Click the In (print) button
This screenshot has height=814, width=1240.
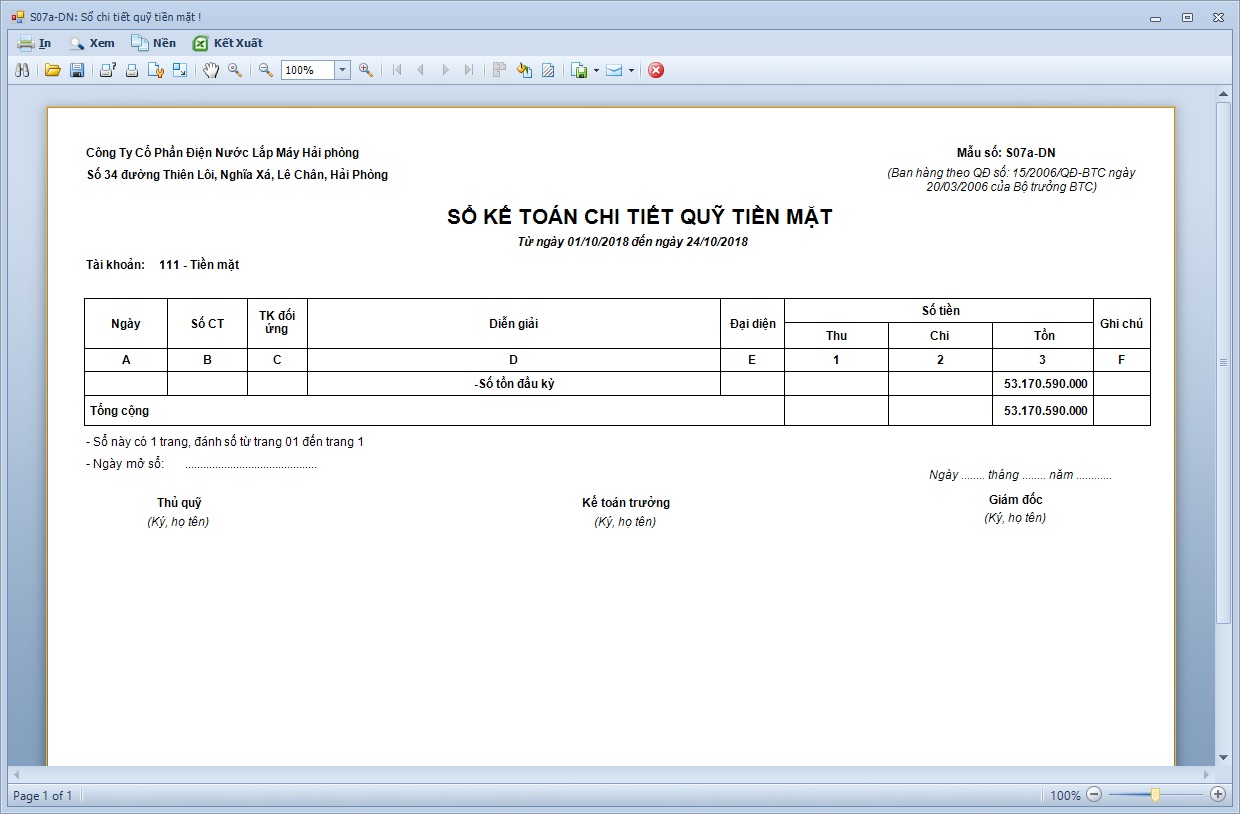34,43
